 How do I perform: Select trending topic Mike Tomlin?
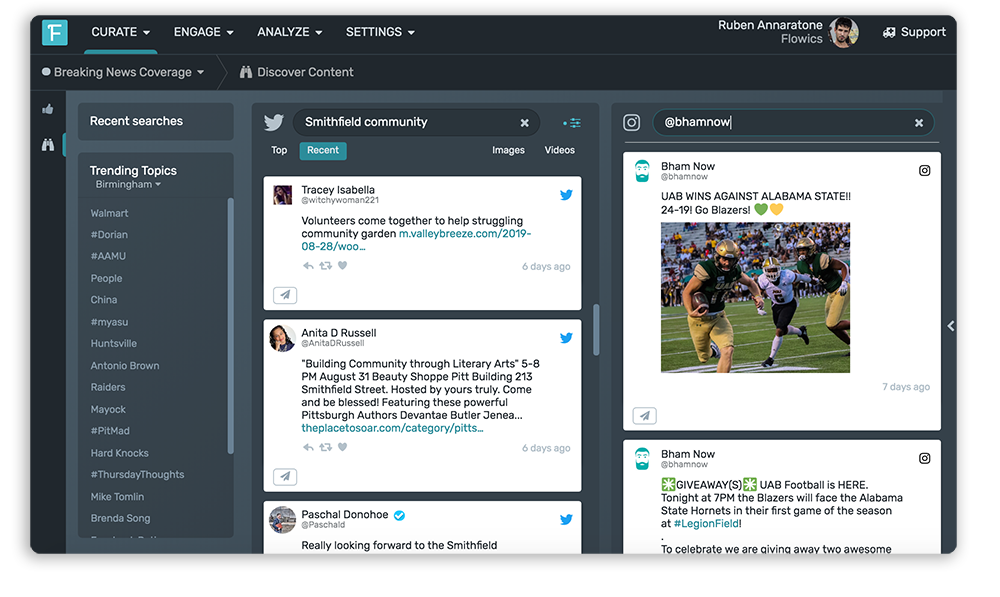(117, 496)
